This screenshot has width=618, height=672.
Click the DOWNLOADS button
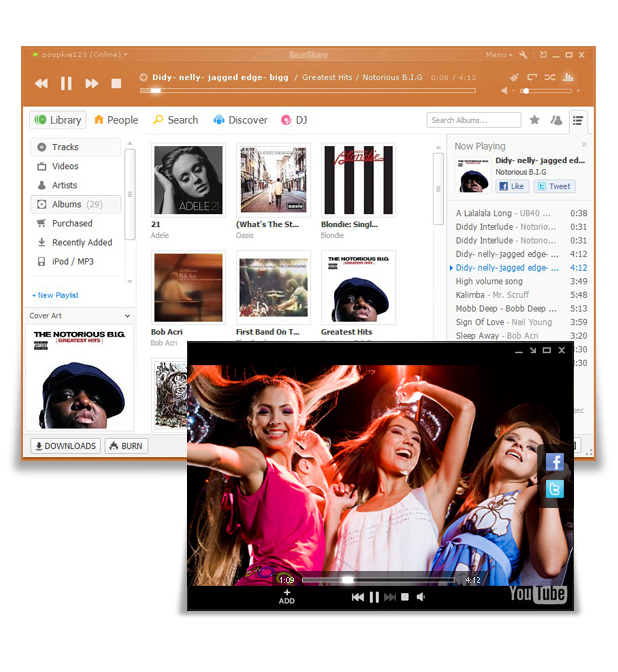point(66,446)
